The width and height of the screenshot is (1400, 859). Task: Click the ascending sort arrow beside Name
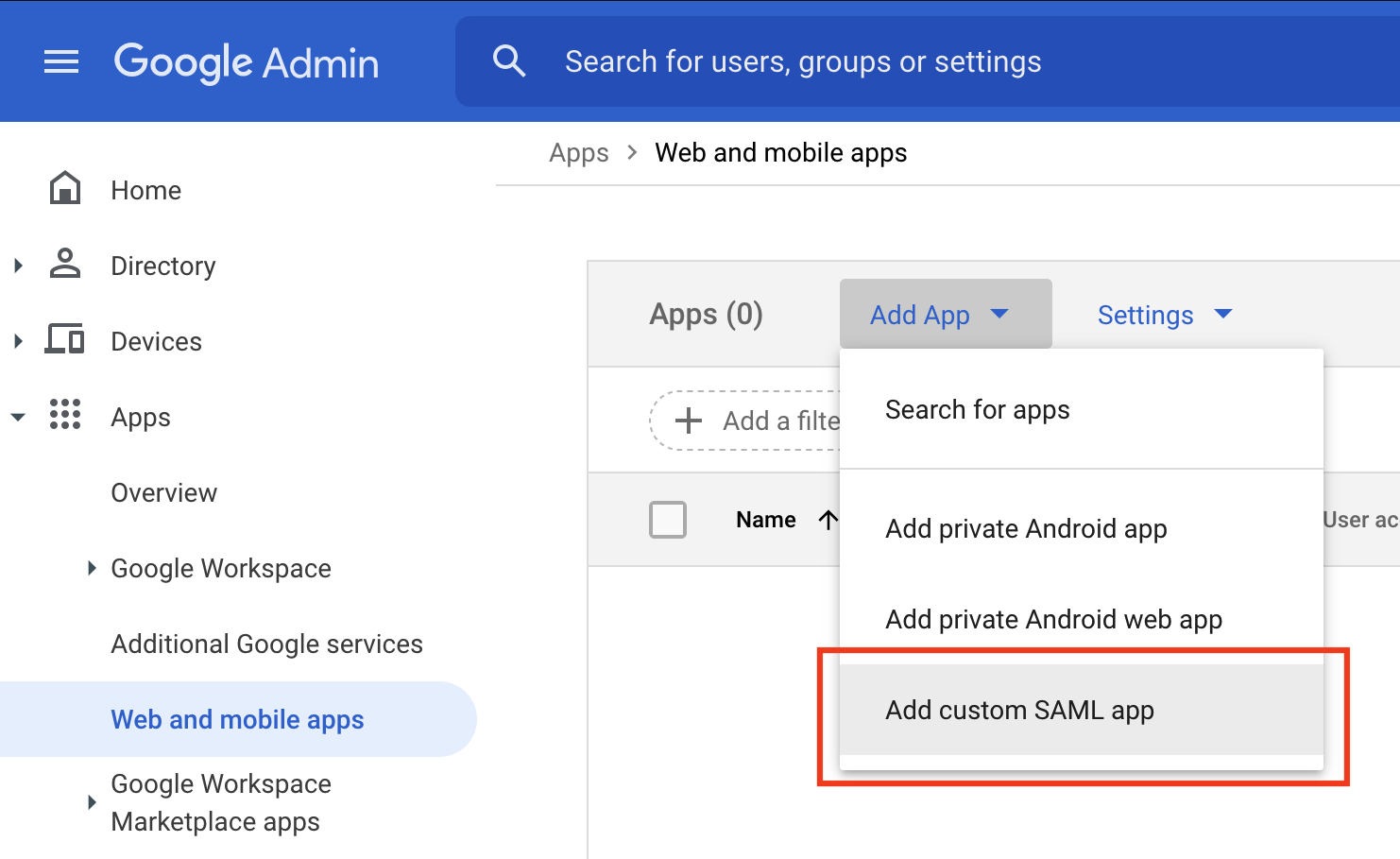click(x=828, y=519)
